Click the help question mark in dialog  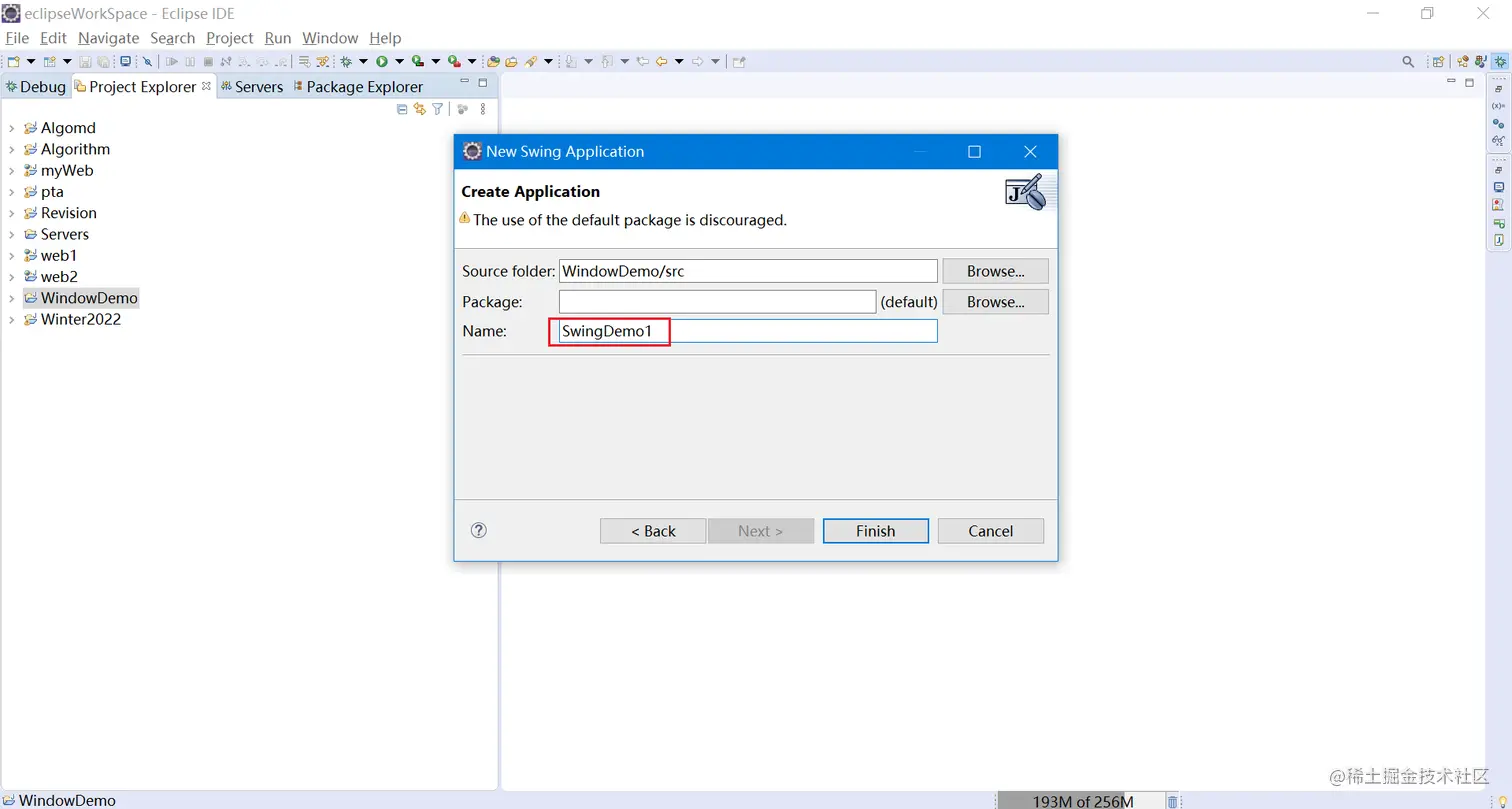478,530
